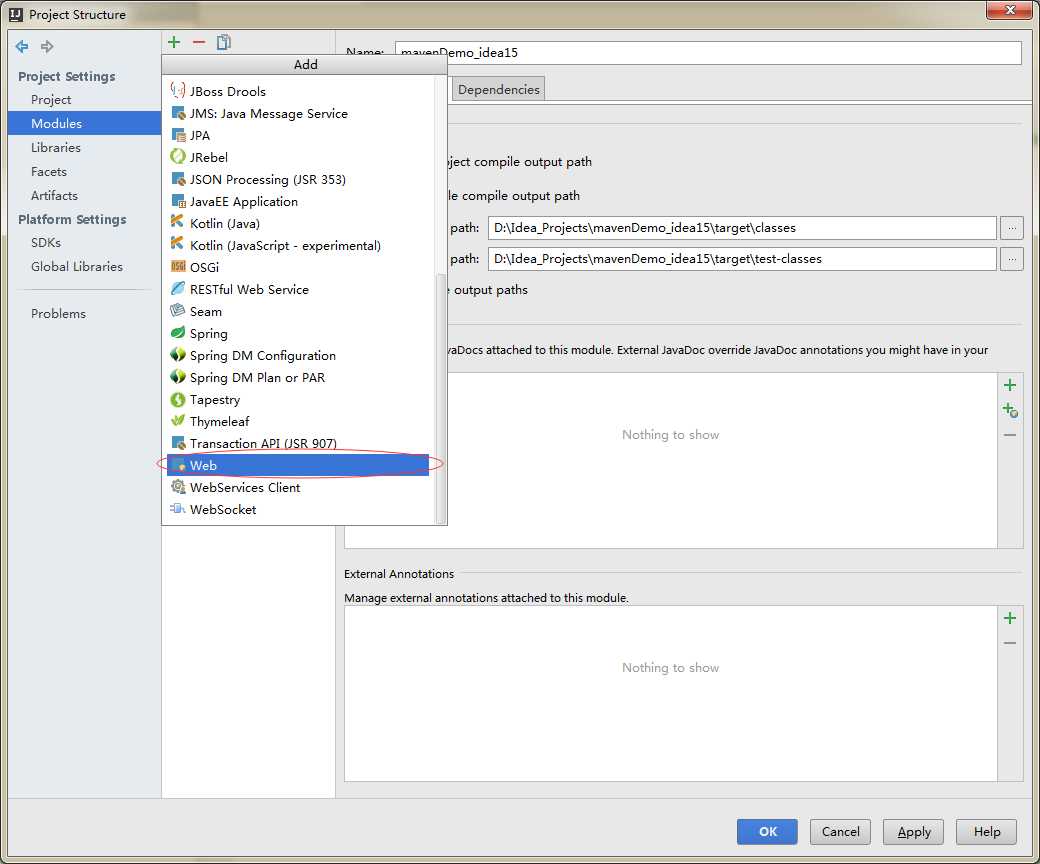Click the Apply button
Viewport: 1040px width, 864px height.
[x=913, y=832]
